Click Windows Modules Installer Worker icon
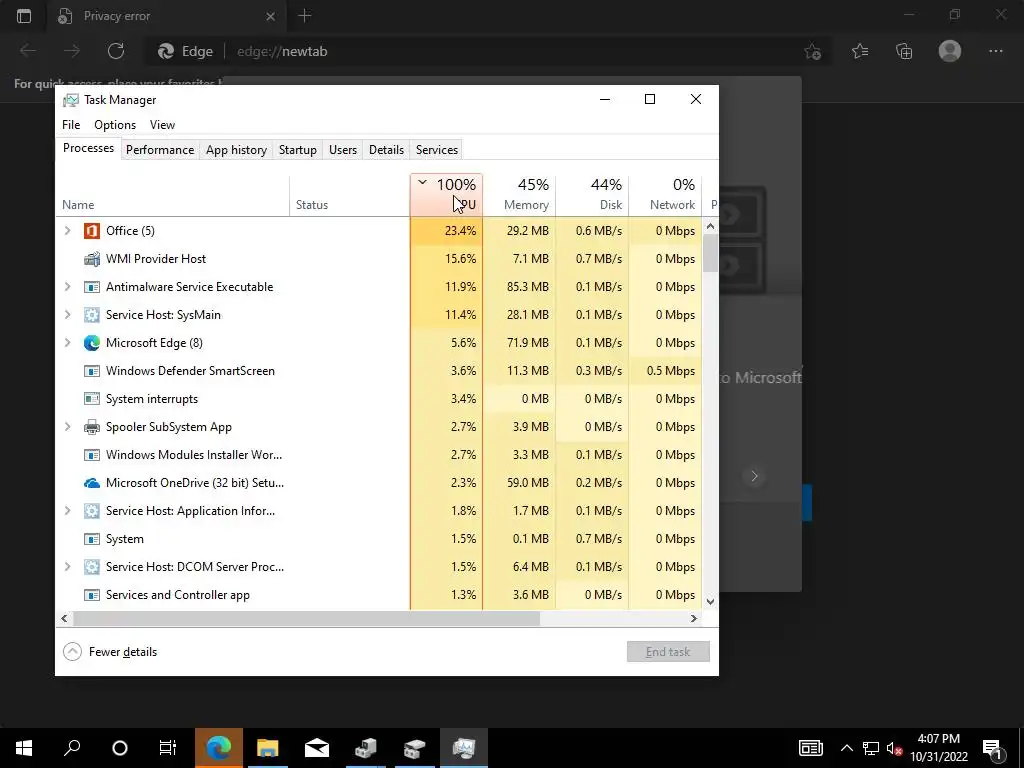The height and width of the screenshot is (768, 1024). [91, 455]
